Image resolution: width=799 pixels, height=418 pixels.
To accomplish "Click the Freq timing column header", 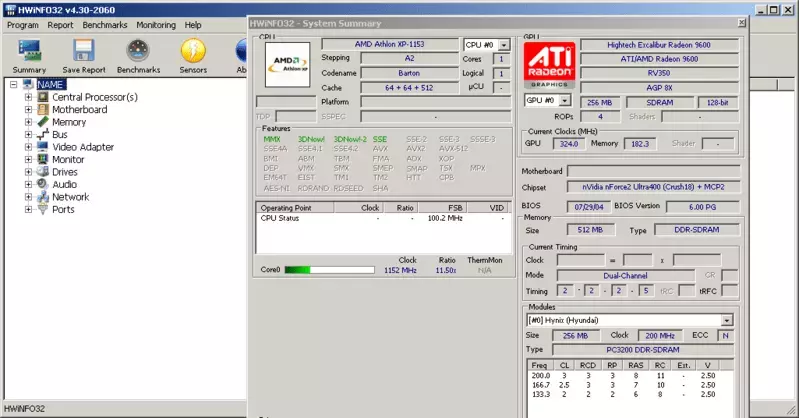I will tap(540, 365).
